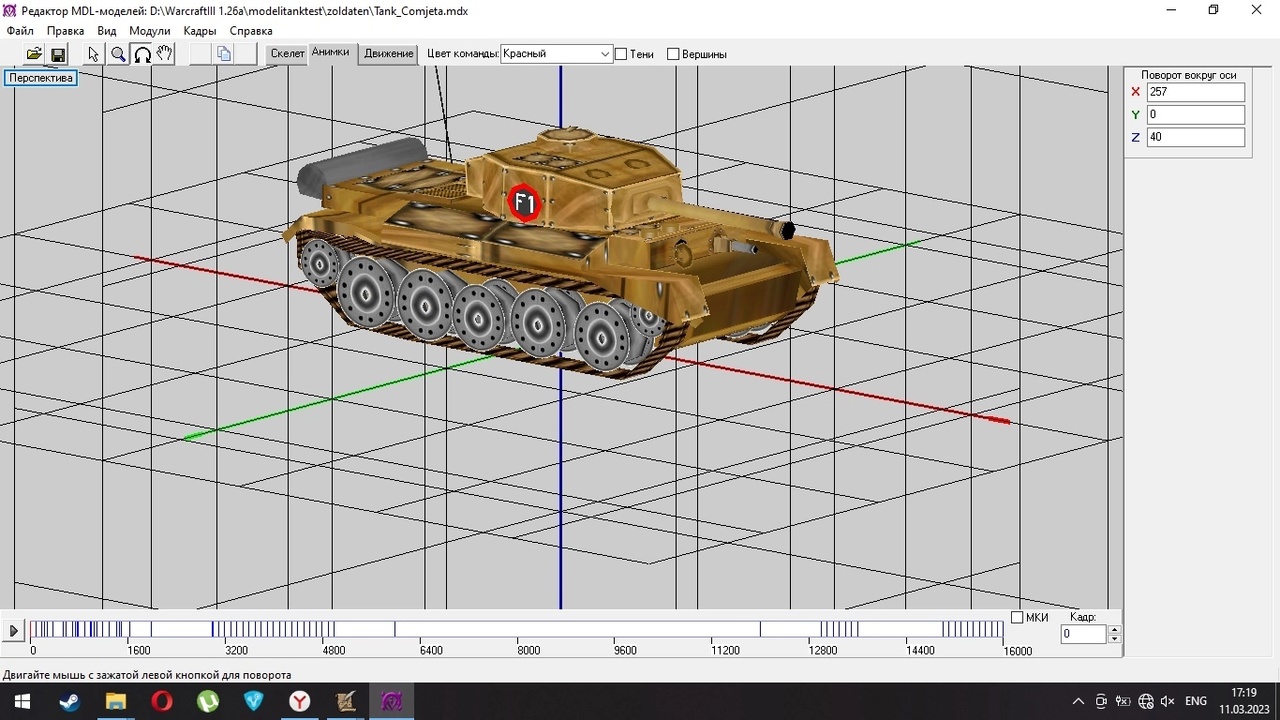Click the timeline play button
The image size is (1280, 720).
[14, 631]
